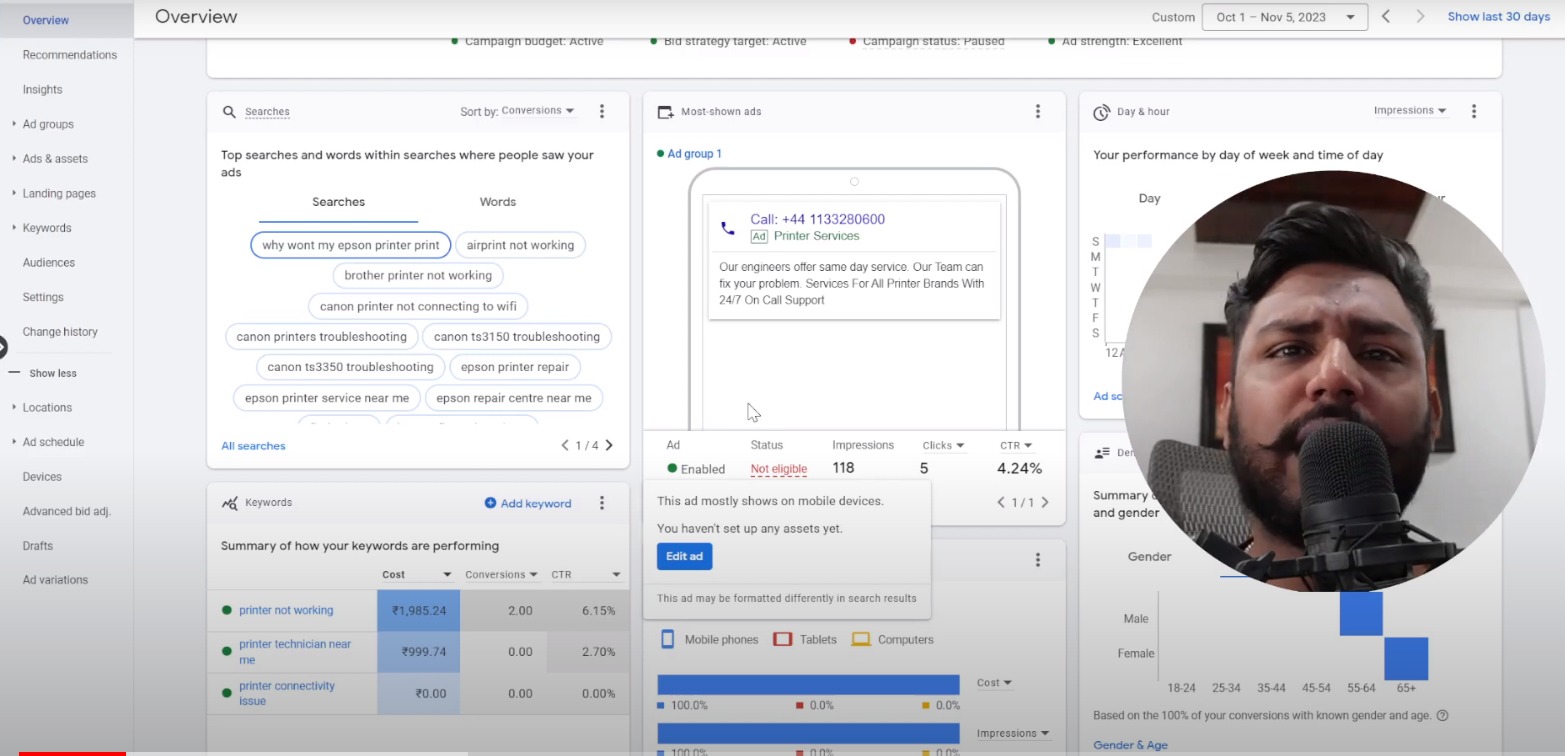Select the 'epson printer repair' search chip

pos(515,367)
